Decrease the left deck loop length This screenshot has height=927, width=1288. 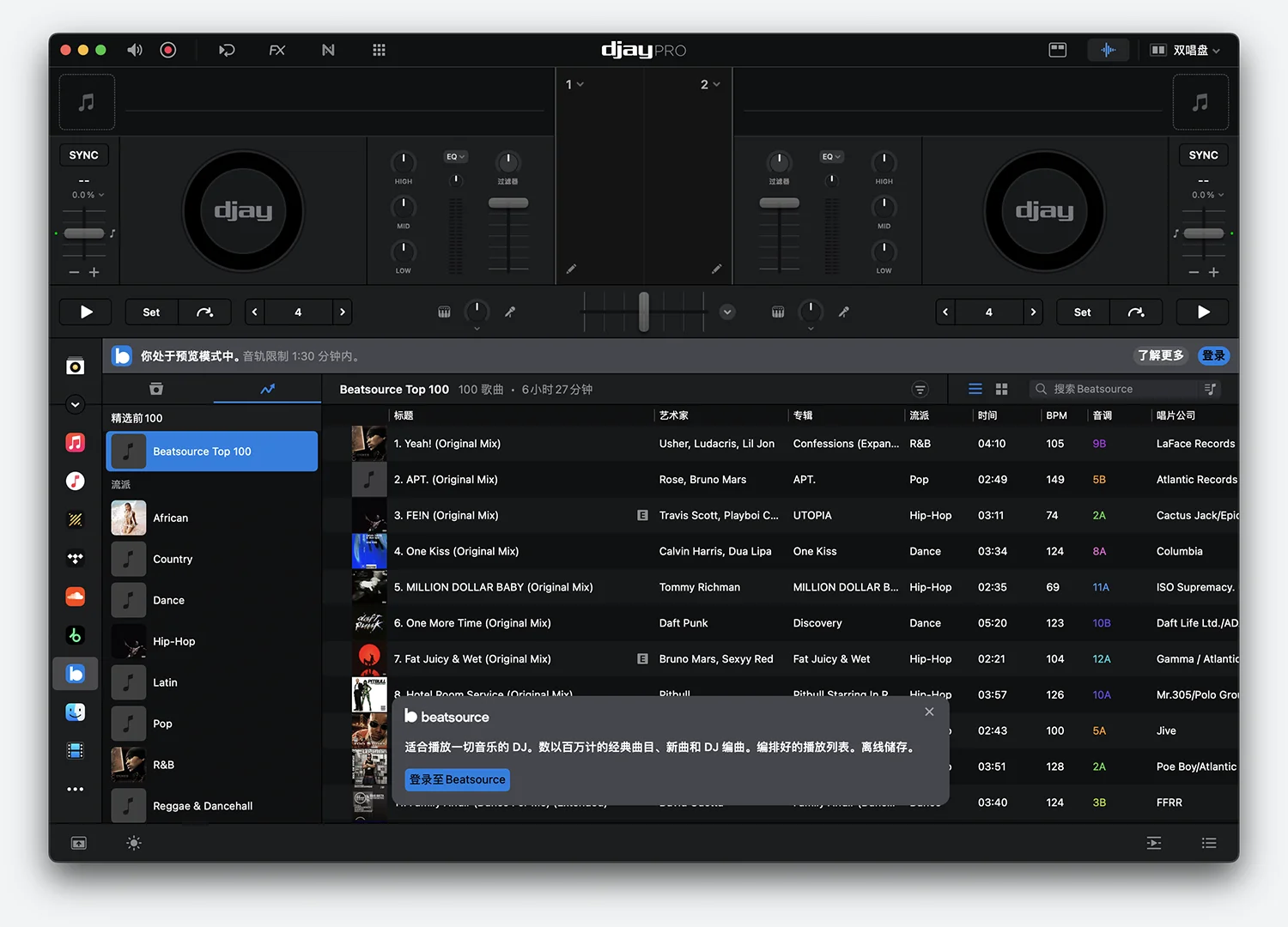point(255,312)
